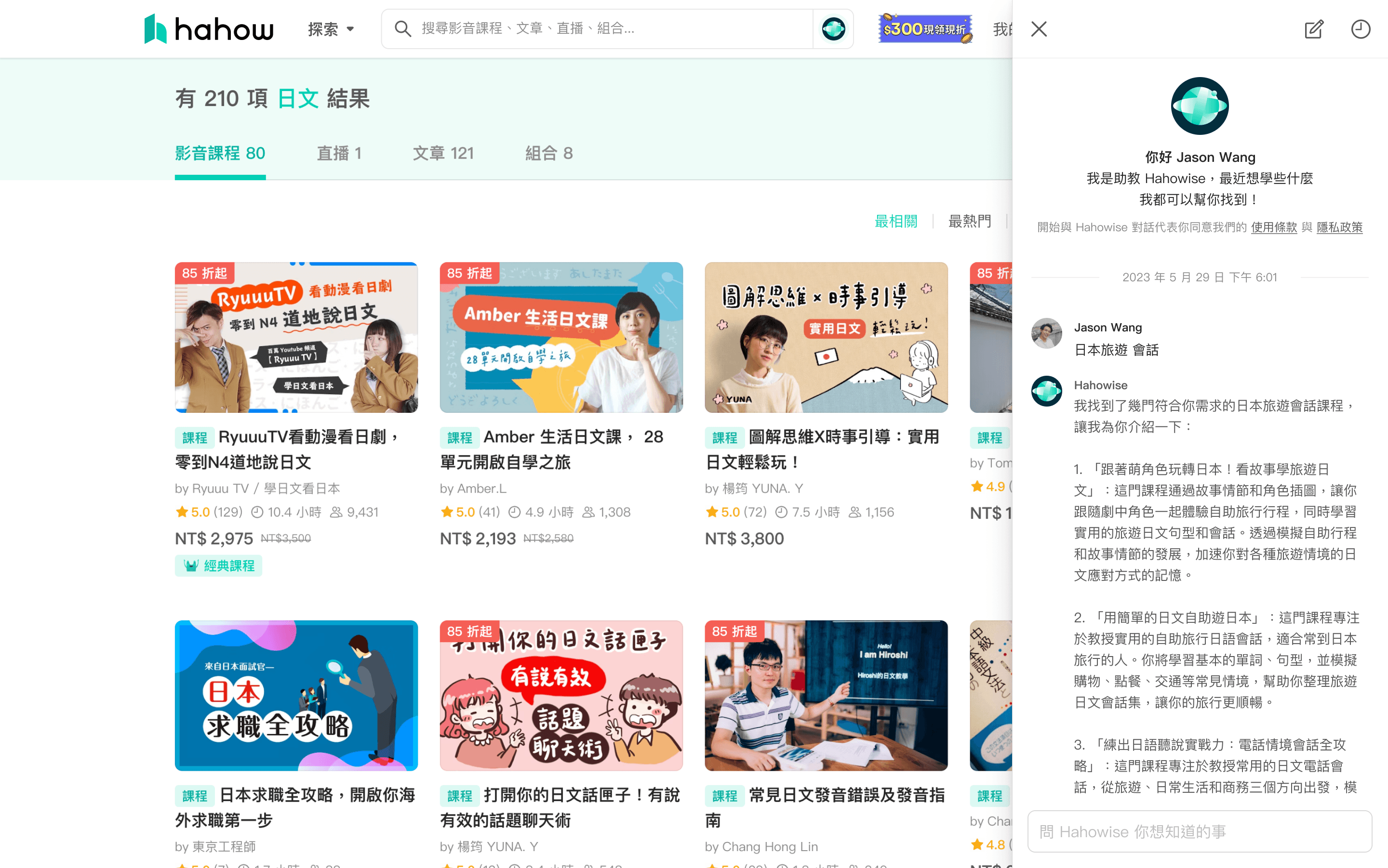Open Hahowise assistant icon in search bar
Viewport: 1388px width, 868px height.
pos(833,29)
